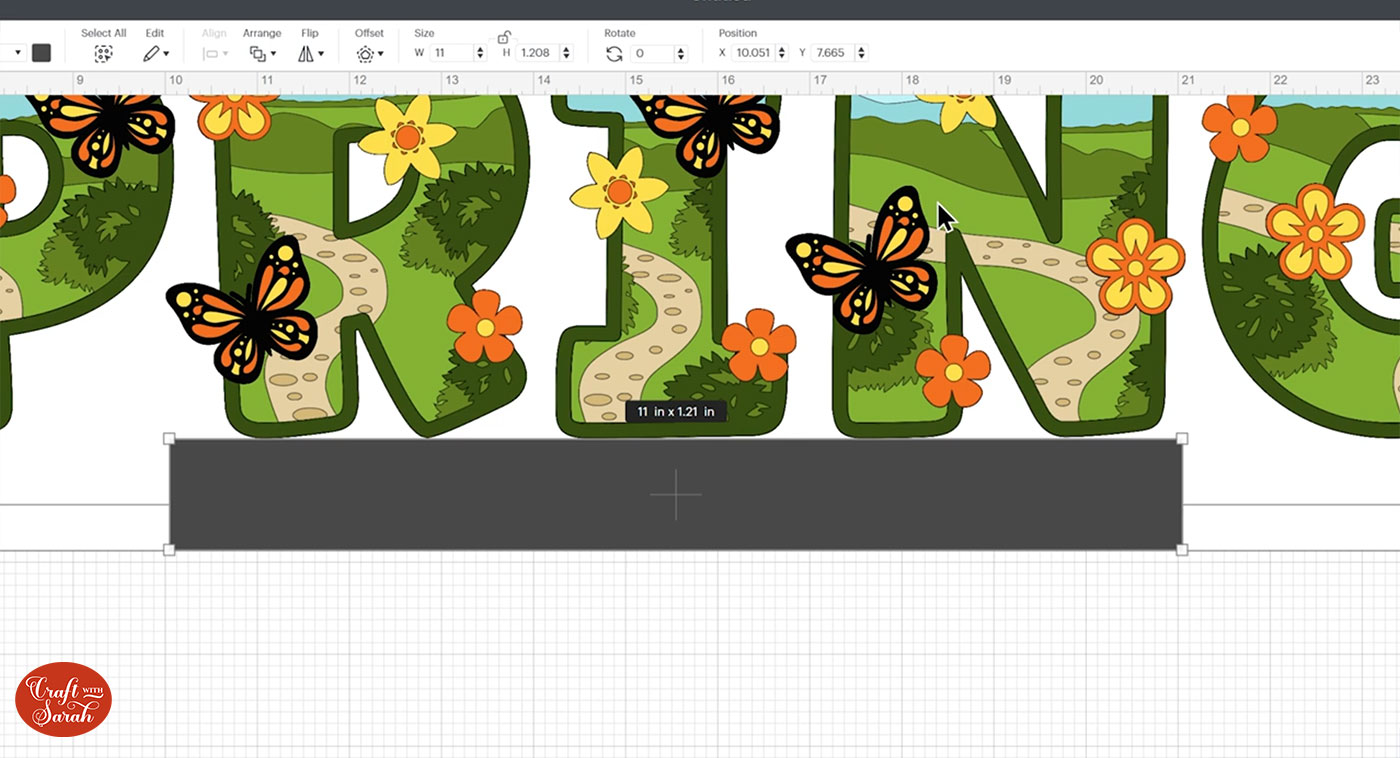Expand the operation type dropdown arrow
This screenshot has width=1400, height=758.
[x=17, y=53]
